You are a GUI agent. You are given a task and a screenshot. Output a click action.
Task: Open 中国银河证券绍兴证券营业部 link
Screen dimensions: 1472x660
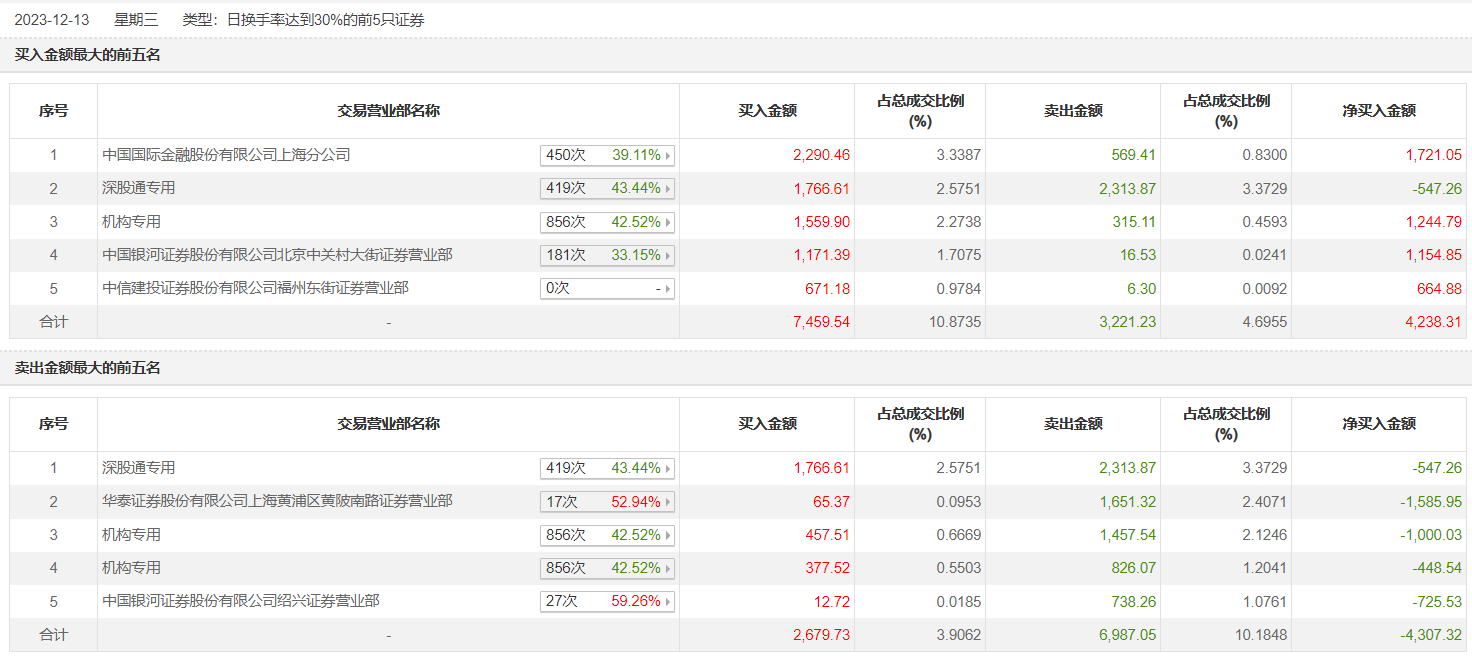(241, 601)
